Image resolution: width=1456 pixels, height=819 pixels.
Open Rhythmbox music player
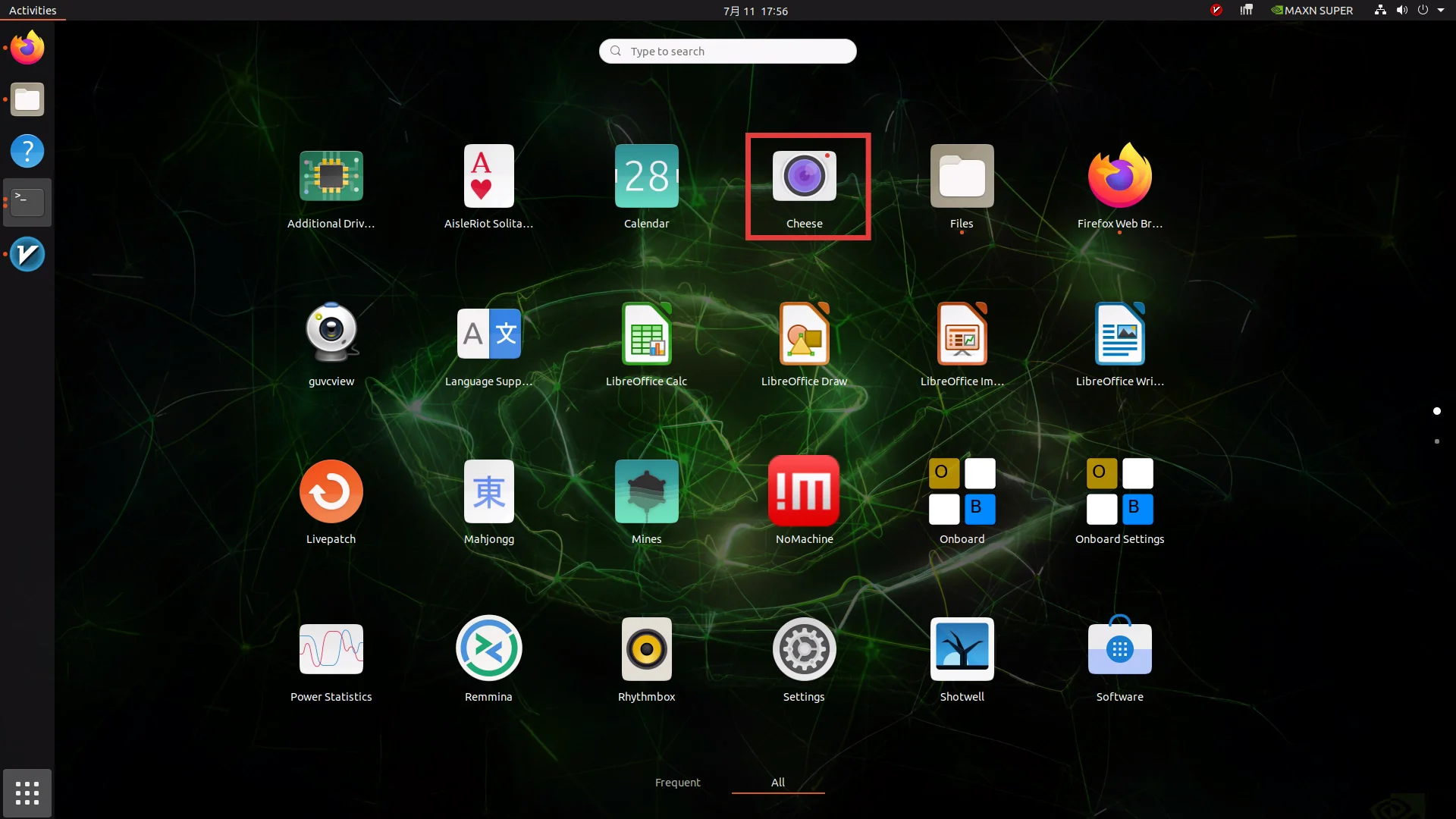pyautogui.click(x=646, y=660)
